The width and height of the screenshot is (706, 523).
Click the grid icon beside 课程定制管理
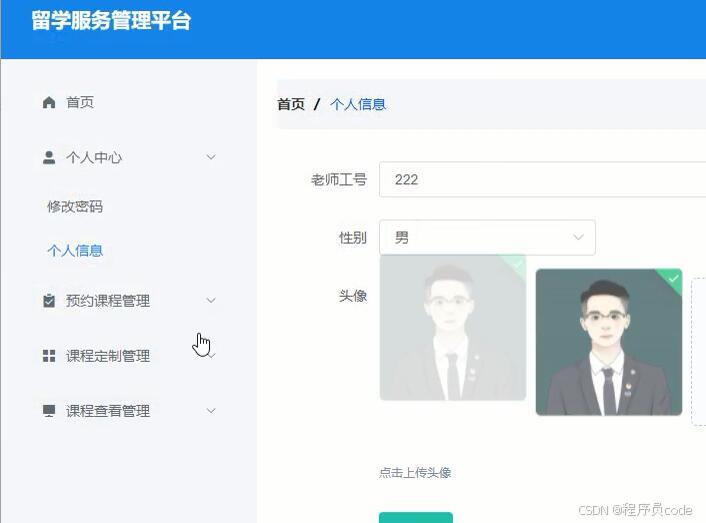(49, 356)
